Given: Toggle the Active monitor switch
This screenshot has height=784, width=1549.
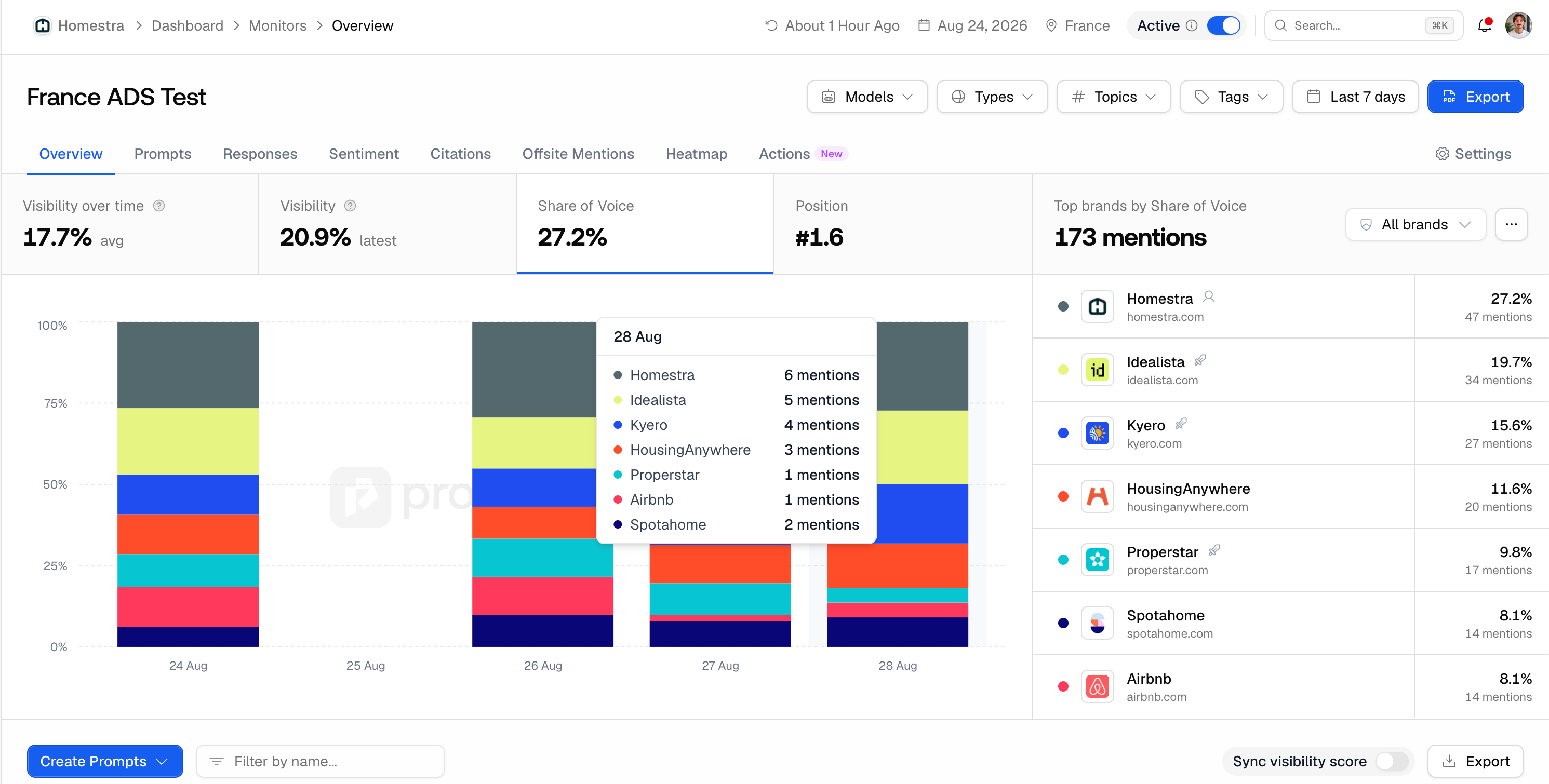Looking at the screenshot, I should [1223, 25].
